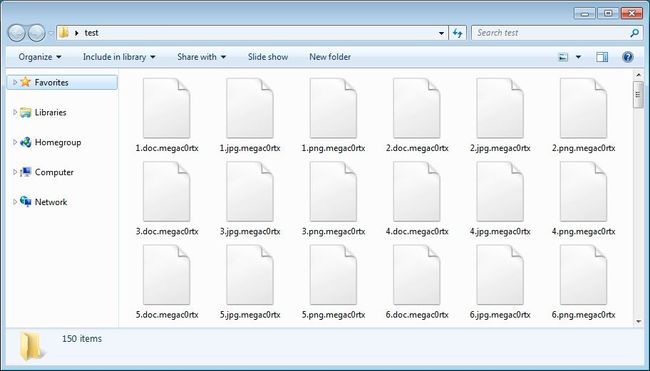Expand the Favorites tree node
The width and height of the screenshot is (650, 371).
point(15,82)
